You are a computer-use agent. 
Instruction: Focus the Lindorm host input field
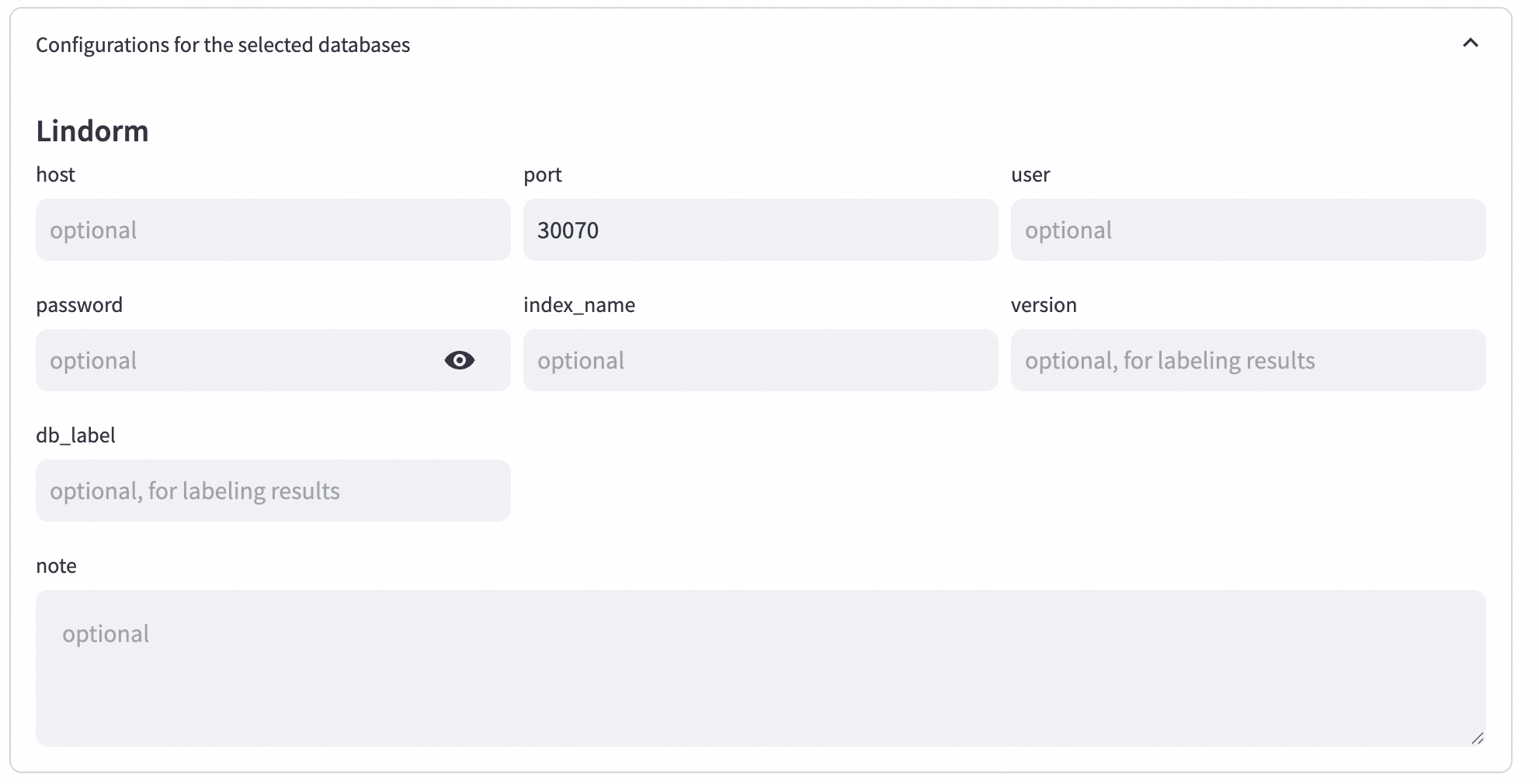[273, 231]
